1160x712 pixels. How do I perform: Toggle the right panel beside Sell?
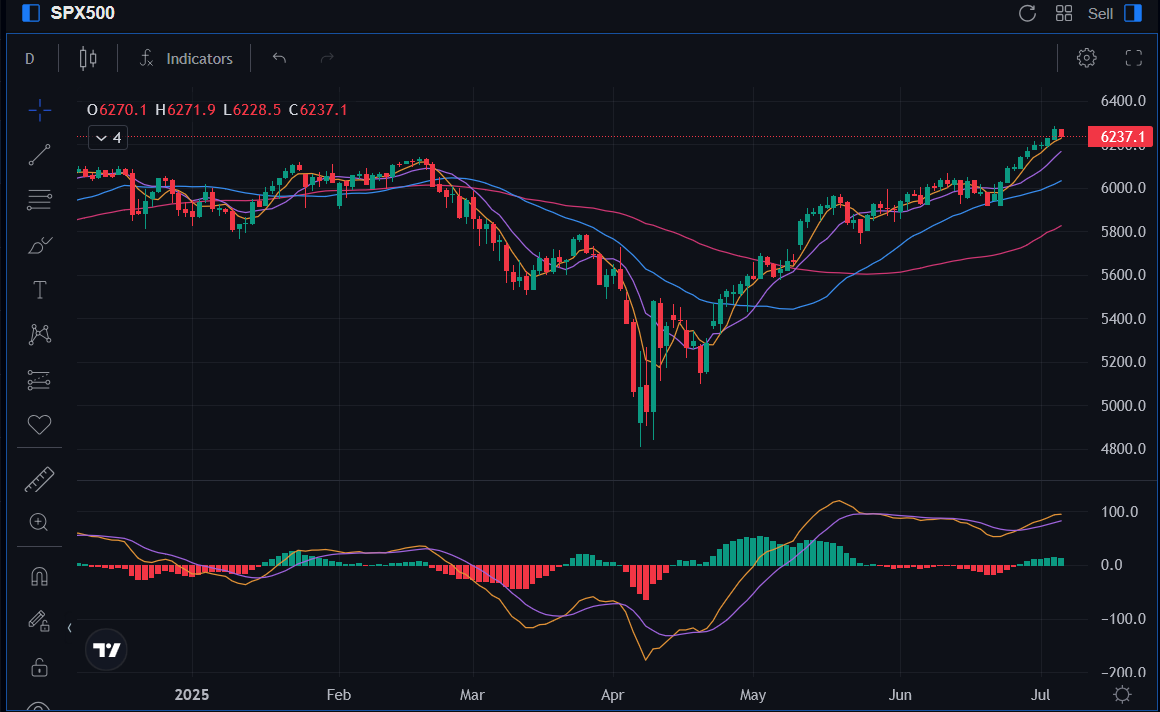pyautogui.click(x=1133, y=13)
